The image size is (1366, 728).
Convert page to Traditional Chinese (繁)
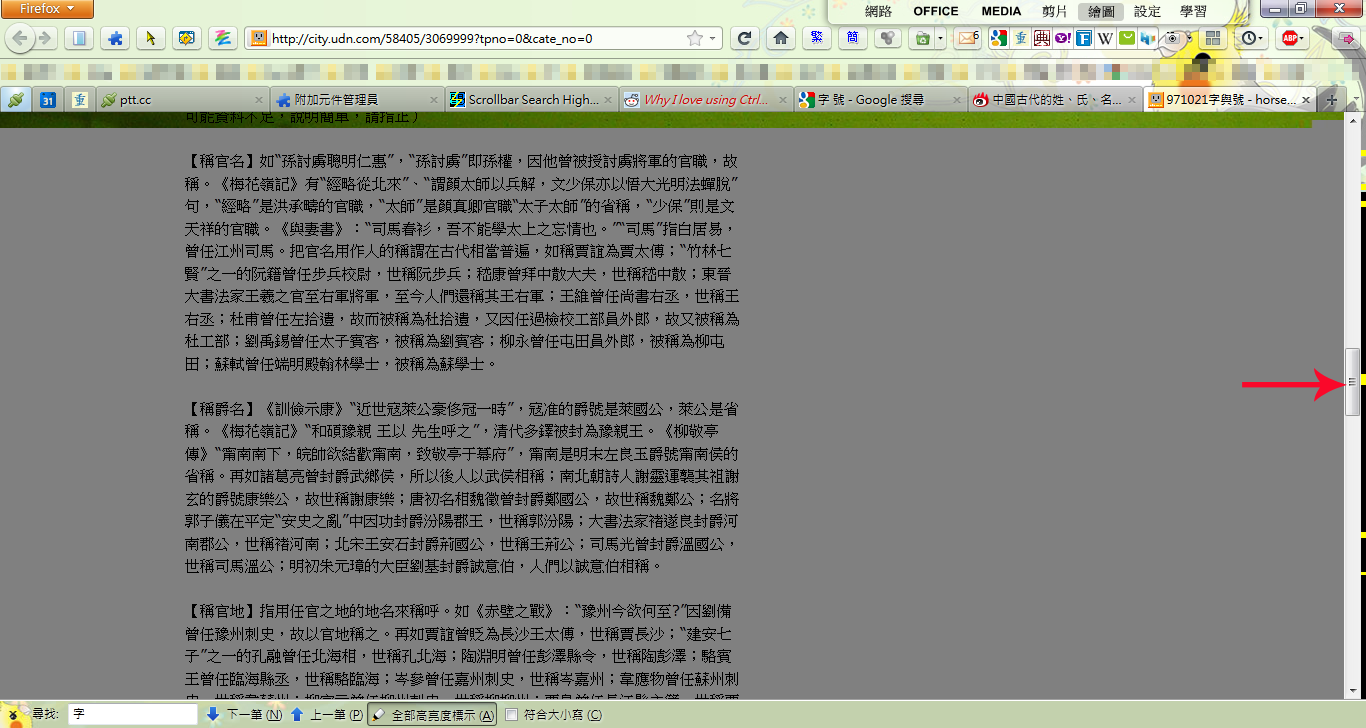tap(817, 39)
